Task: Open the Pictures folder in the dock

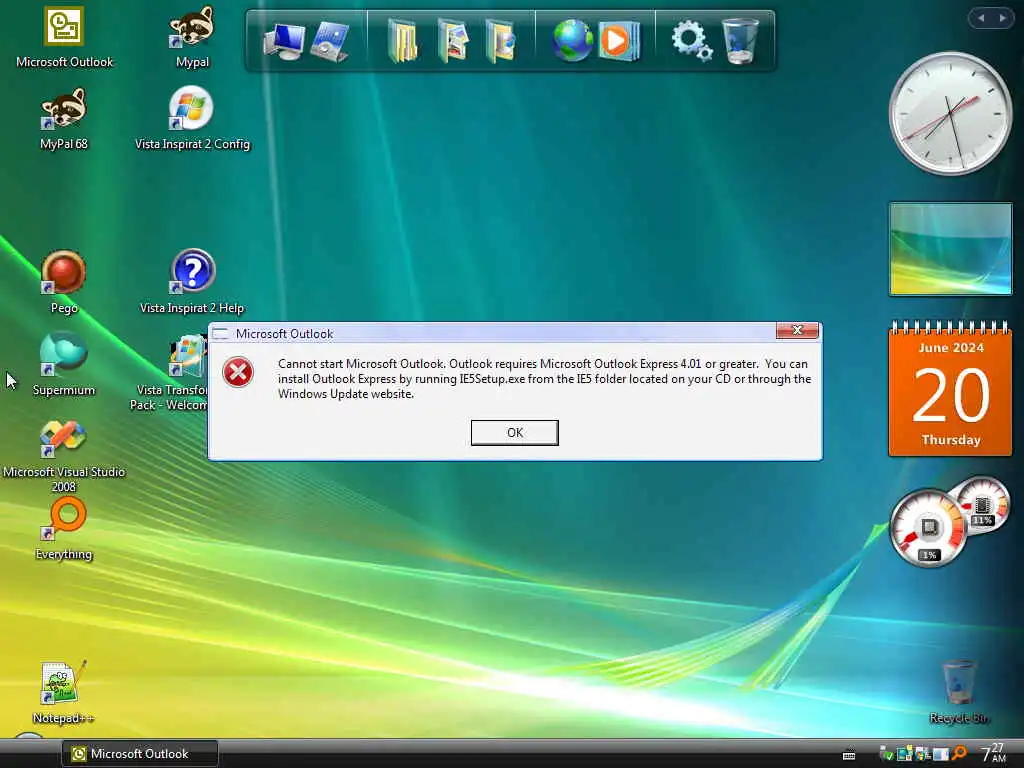Action: pyautogui.click(x=453, y=40)
